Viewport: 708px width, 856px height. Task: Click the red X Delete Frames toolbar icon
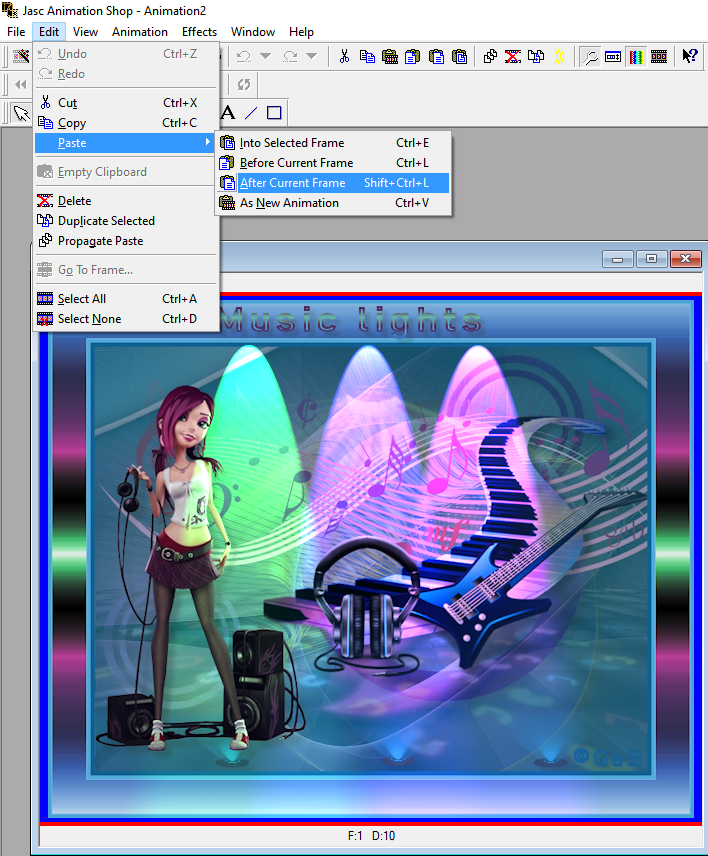click(x=512, y=57)
